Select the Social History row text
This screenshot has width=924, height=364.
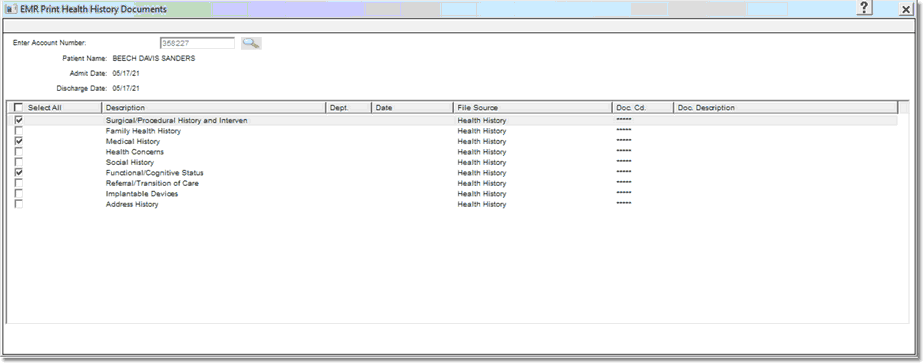pyautogui.click(x=130, y=163)
